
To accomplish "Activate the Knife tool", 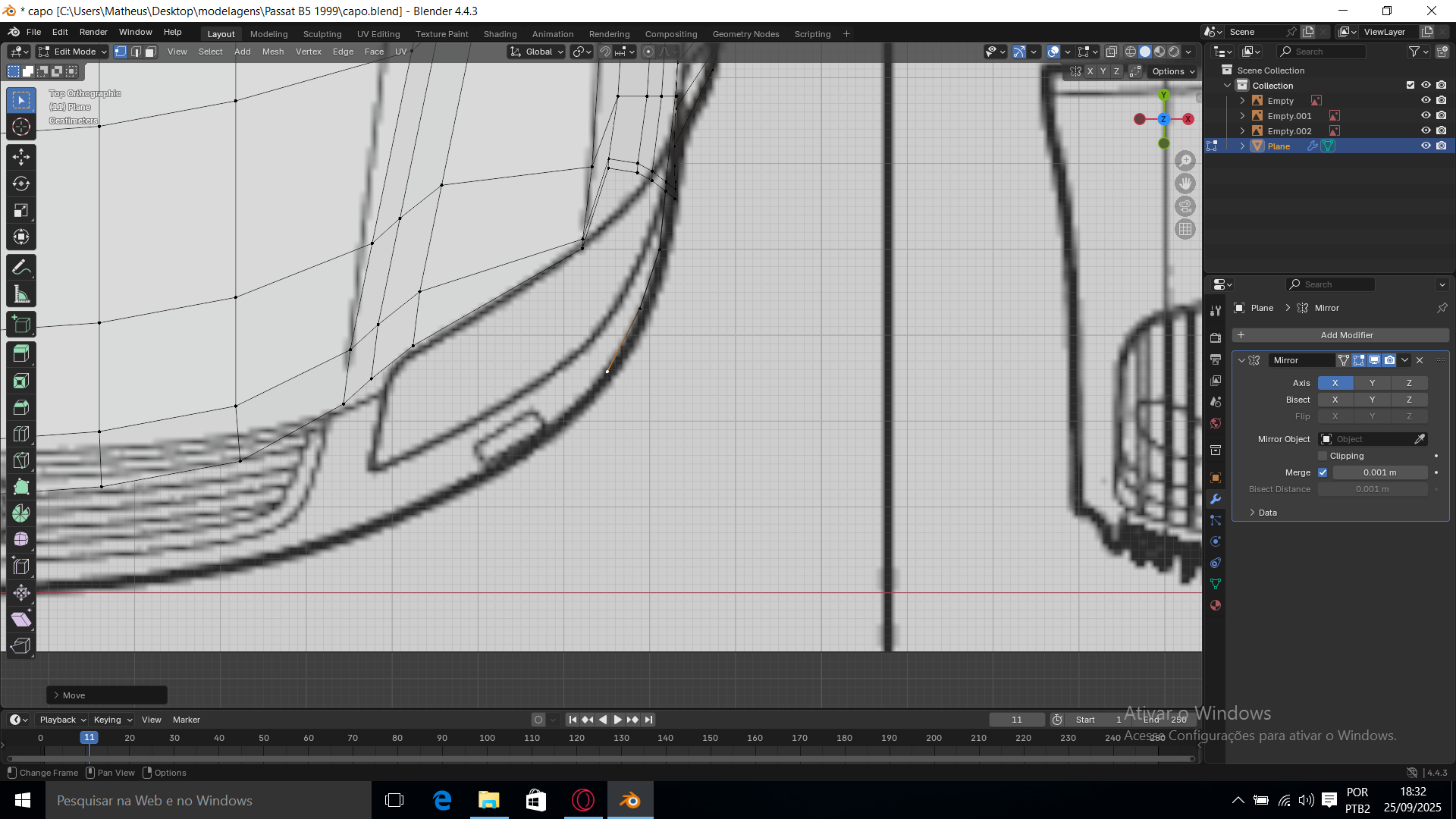I will click(21, 460).
